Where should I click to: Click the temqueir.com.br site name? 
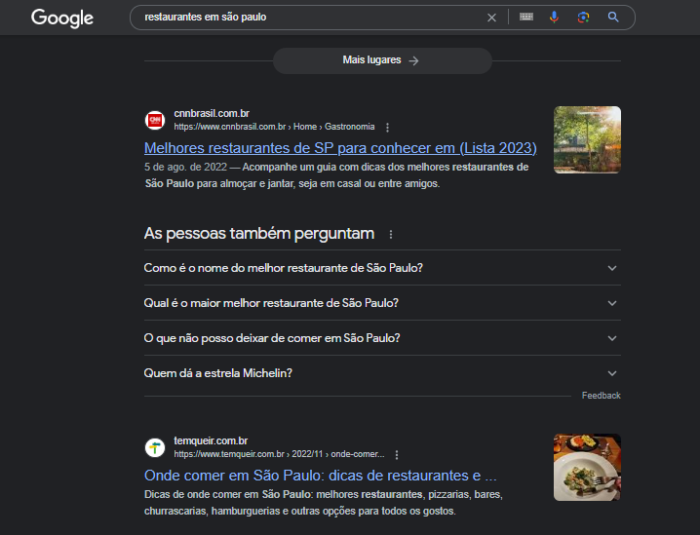[x=211, y=441]
